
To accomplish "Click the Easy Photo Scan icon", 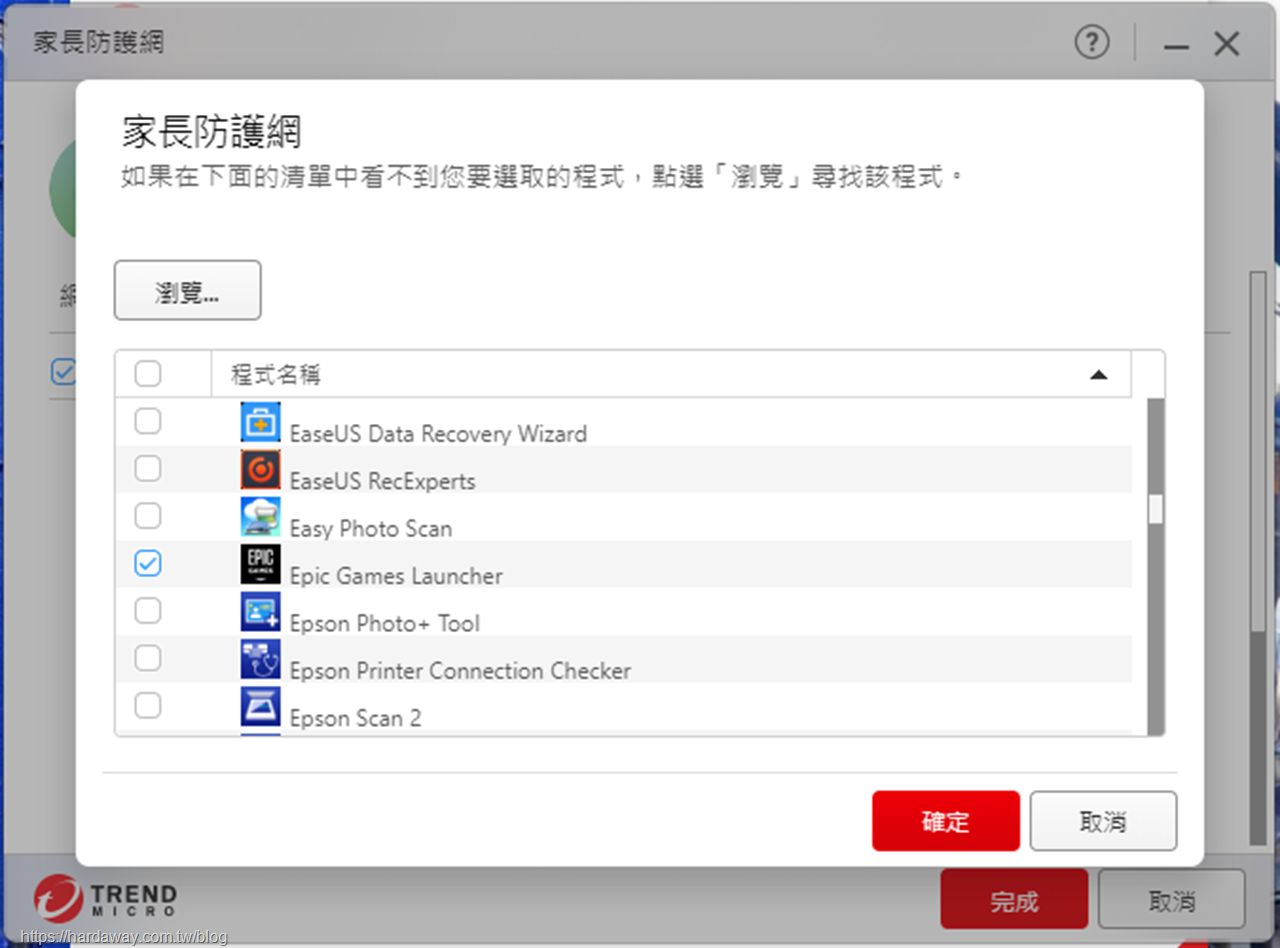I will click(x=261, y=517).
